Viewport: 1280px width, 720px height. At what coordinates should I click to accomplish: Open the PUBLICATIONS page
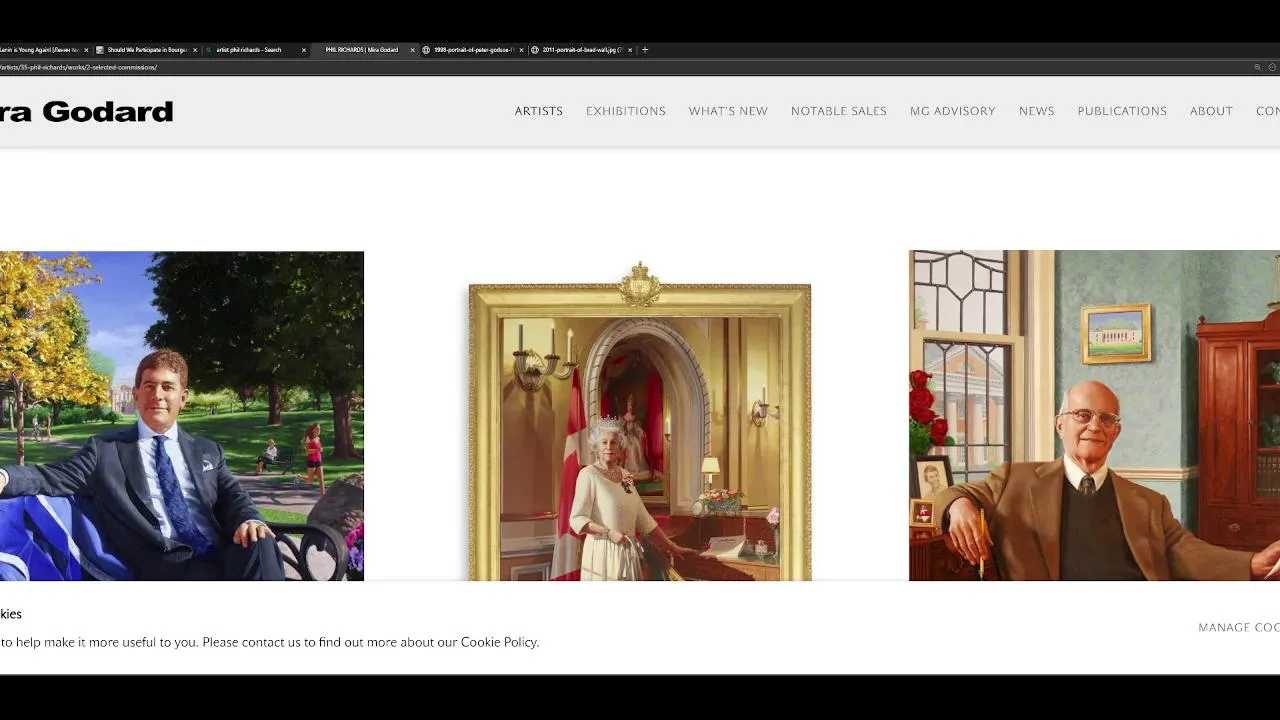tap(1122, 111)
